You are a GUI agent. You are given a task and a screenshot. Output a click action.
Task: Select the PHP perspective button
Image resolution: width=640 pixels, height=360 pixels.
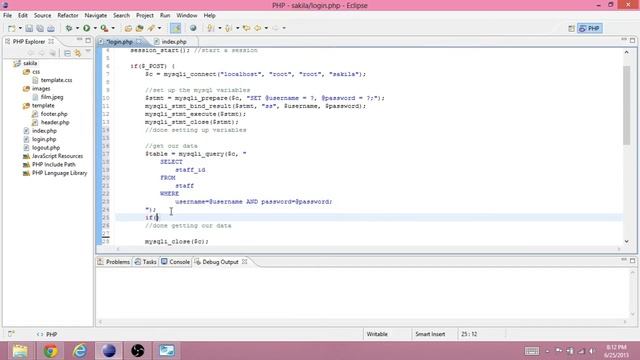pyautogui.click(x=590, y=28)
